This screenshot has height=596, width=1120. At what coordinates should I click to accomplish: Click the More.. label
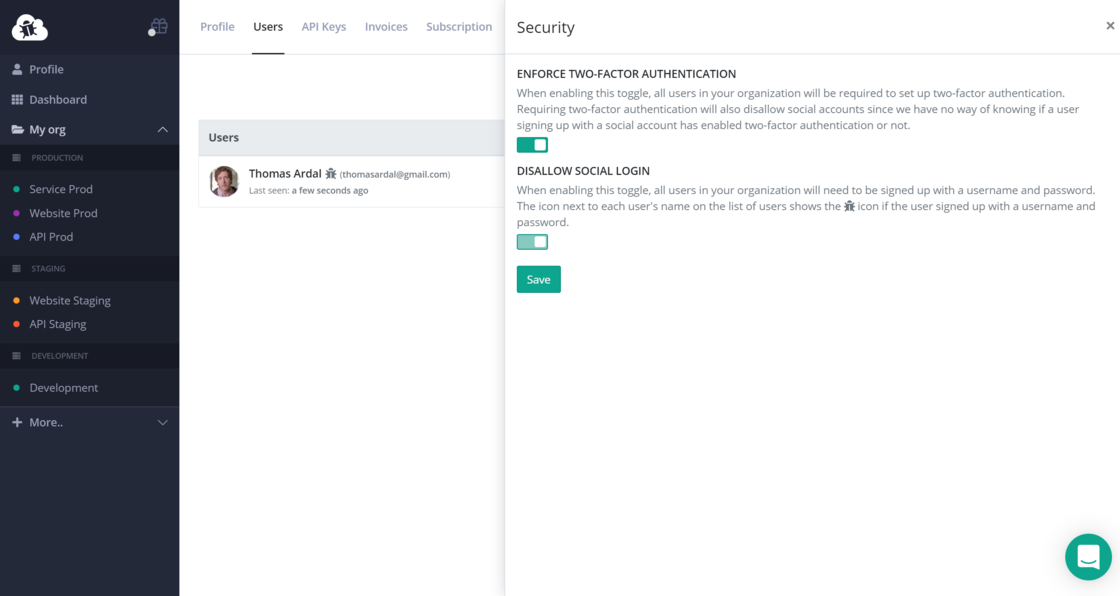(46, 422)
